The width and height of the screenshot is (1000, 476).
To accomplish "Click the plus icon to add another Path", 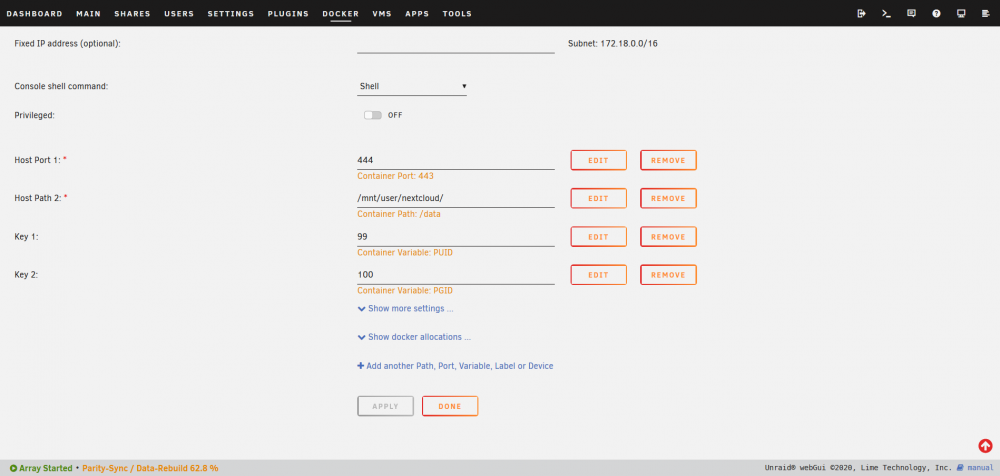I will click(x=360, y=366).
